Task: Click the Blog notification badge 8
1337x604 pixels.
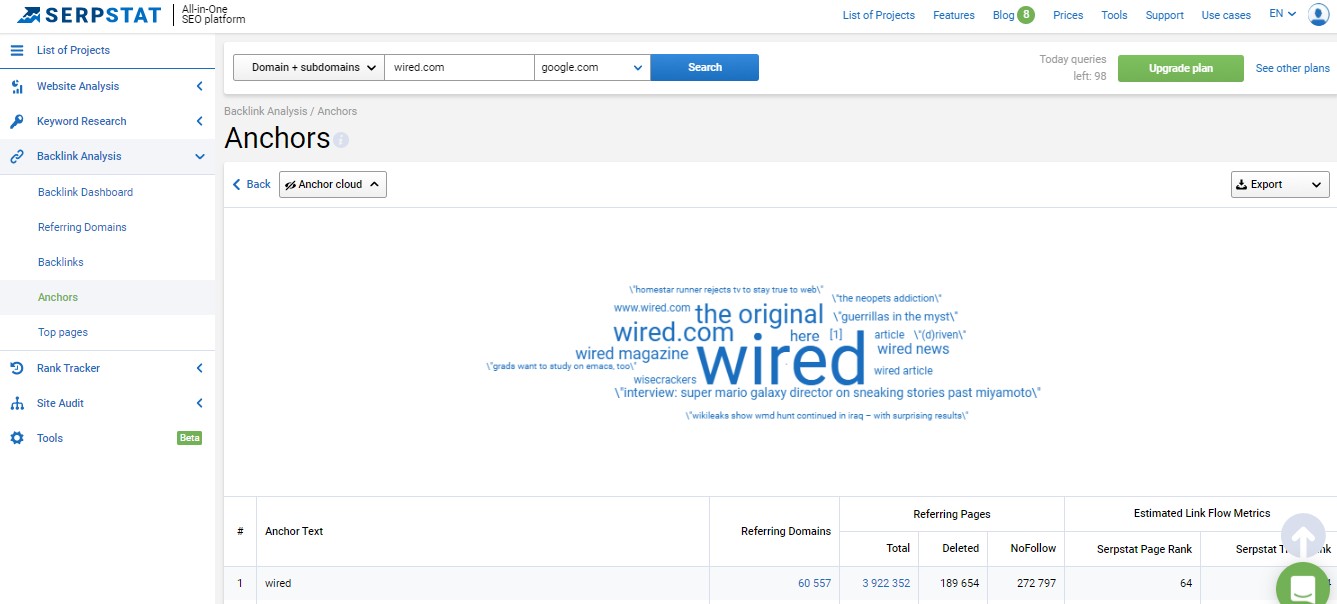Action: click(x=1026, y=14)
